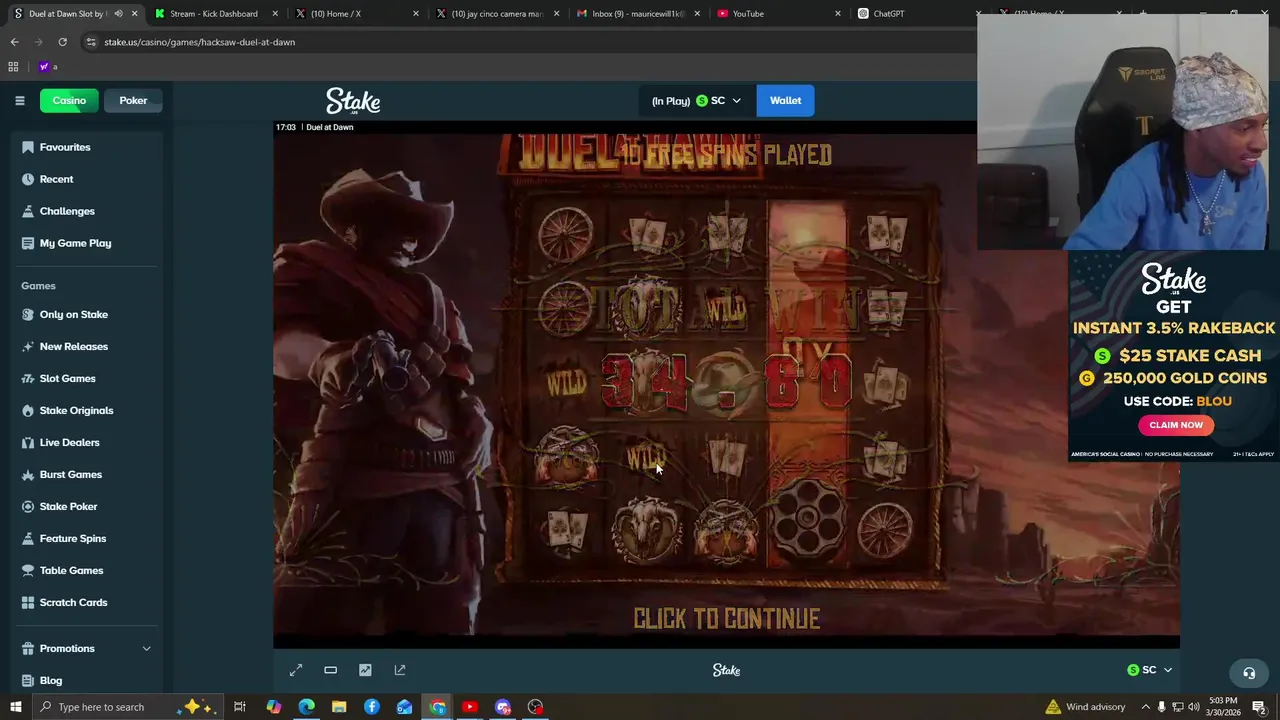Go to Burst Games
Screen dimensions: 1280x720
point(71,474)
